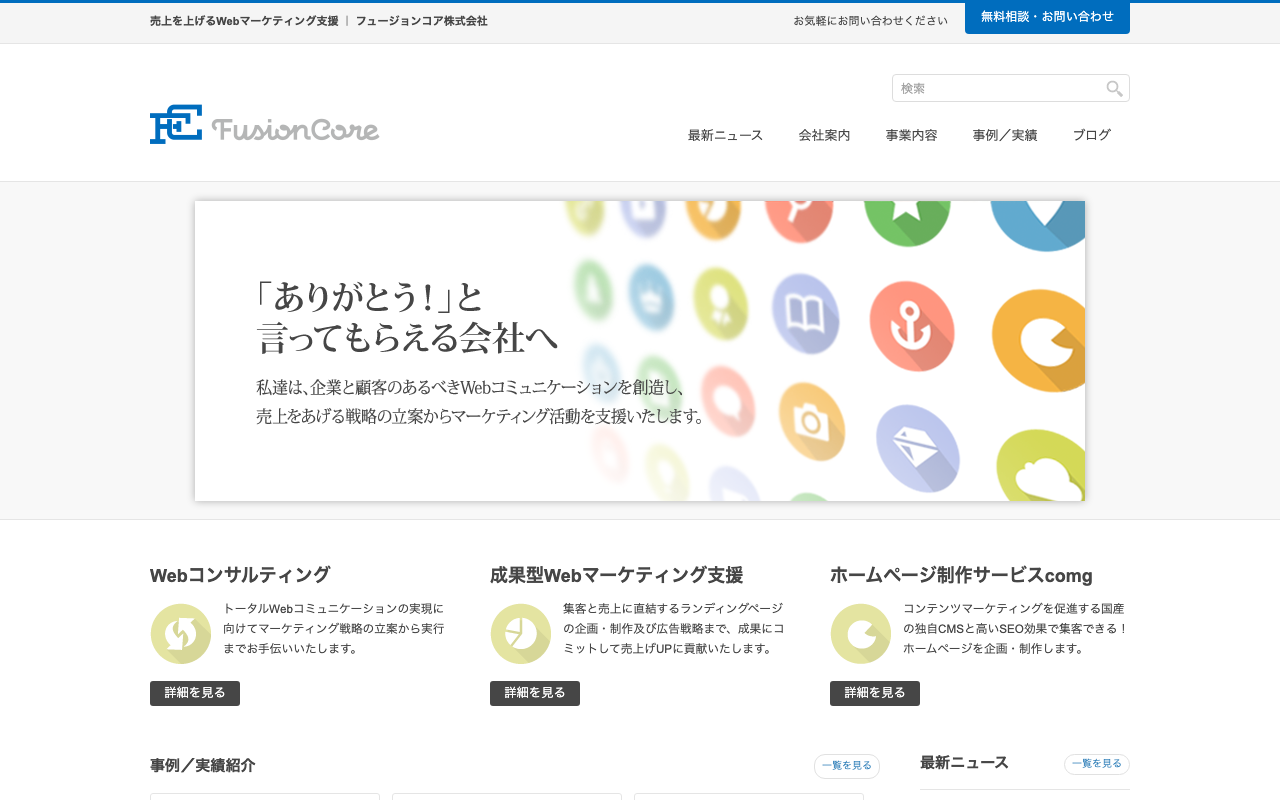
Task: Open the 最新ニュース menu item
Action: coord(725,135)
